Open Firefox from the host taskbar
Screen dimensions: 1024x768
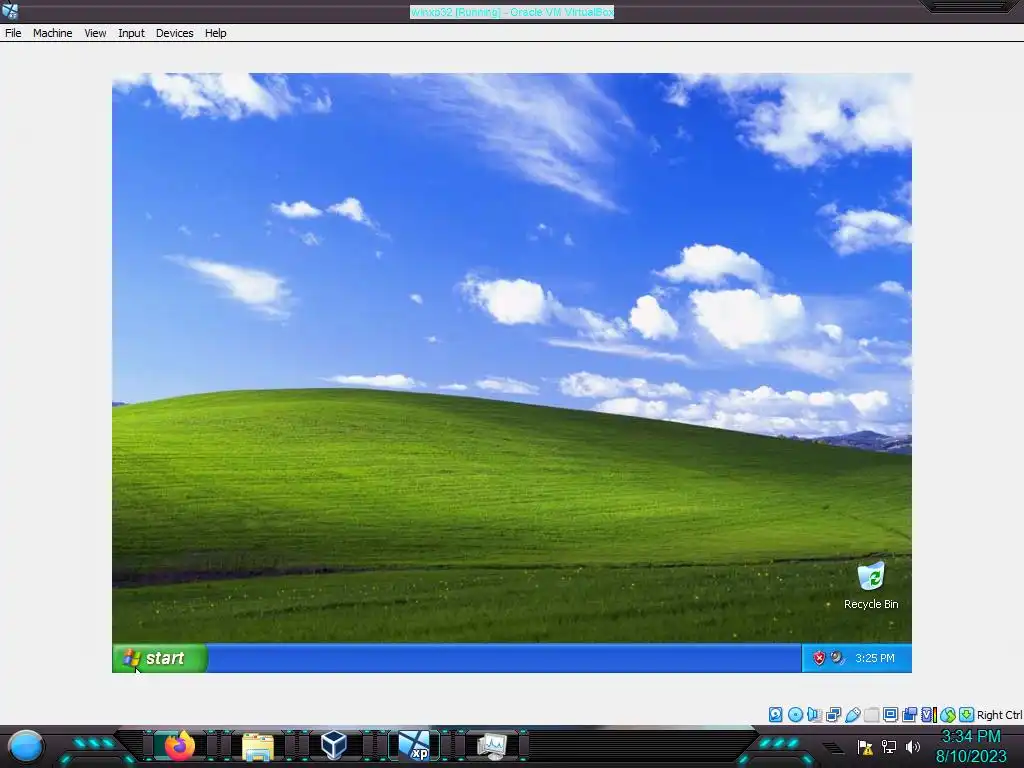180,746
